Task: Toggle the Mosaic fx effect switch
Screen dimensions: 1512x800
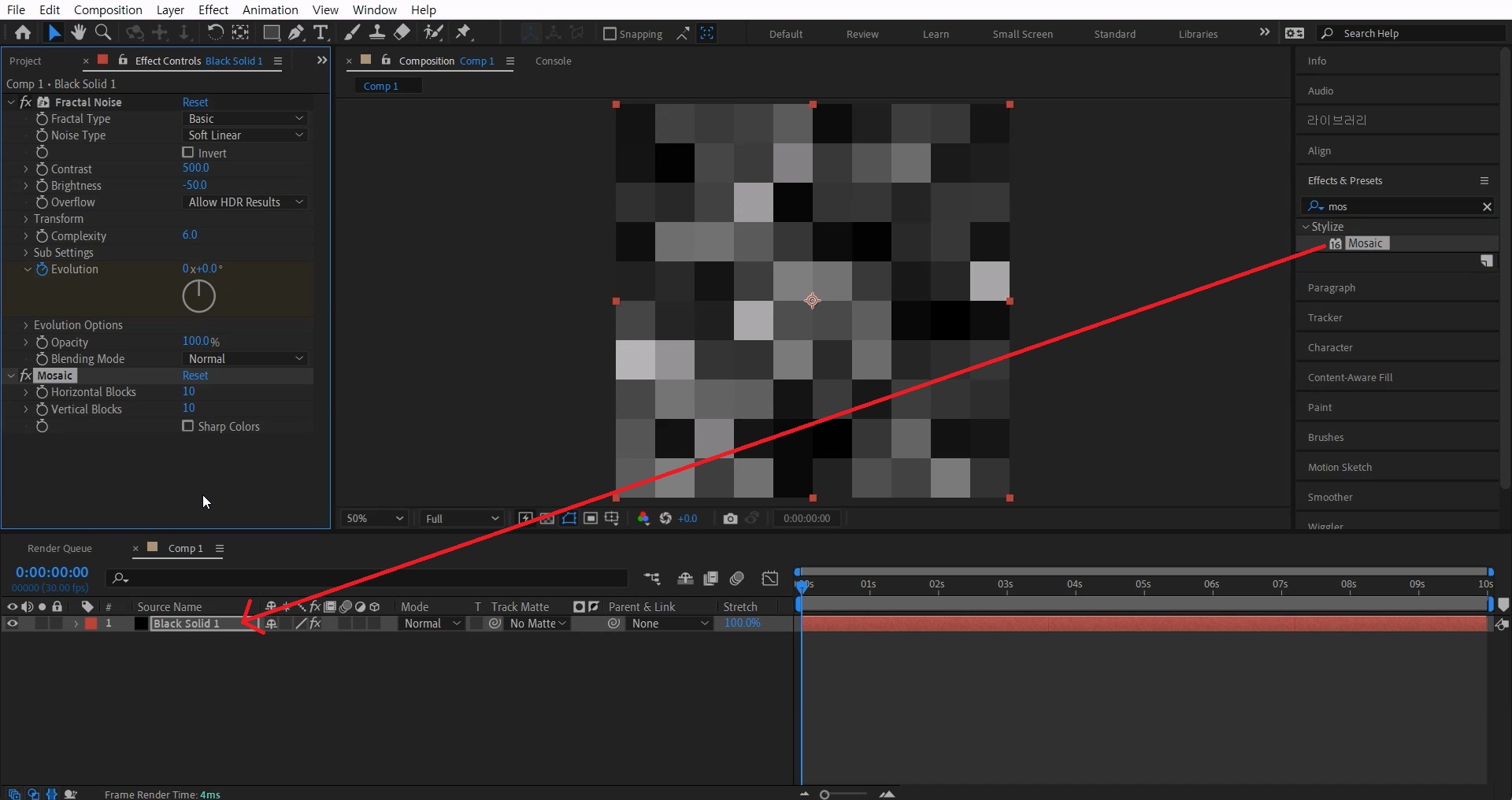Action: tap(25, 376)
